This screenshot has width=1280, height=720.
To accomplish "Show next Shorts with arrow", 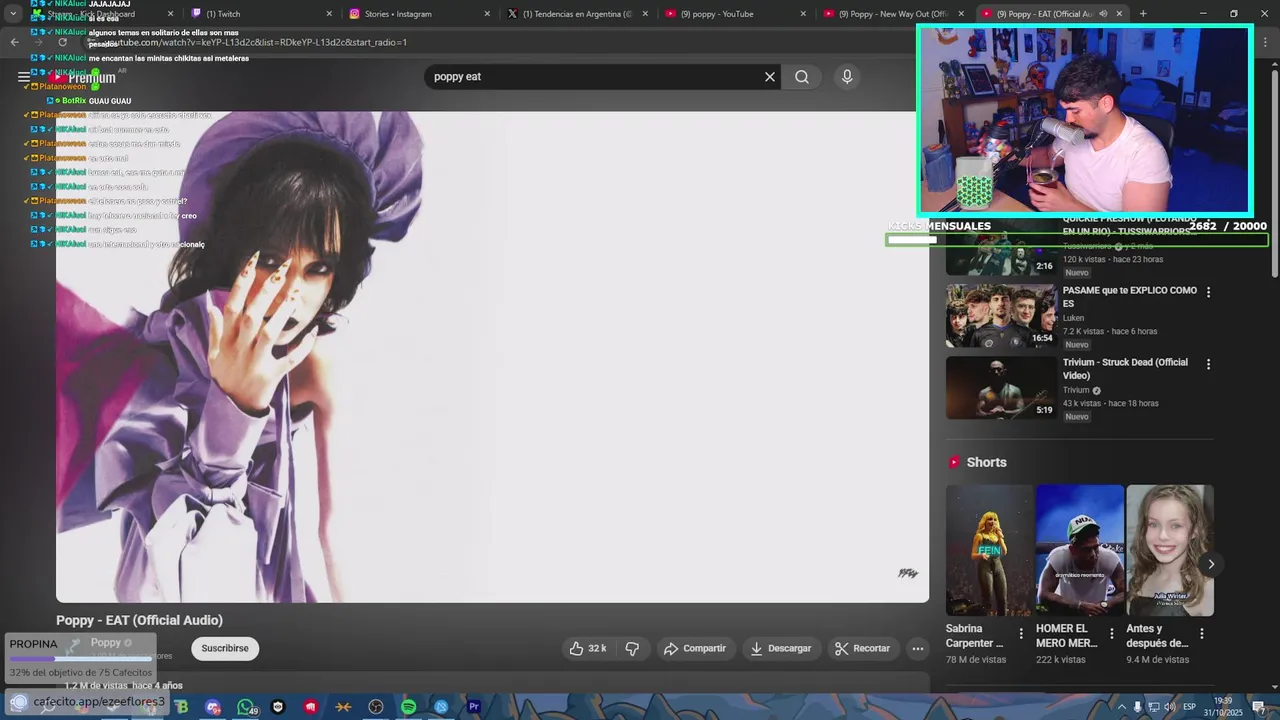I will click(x=1210, y=564).
